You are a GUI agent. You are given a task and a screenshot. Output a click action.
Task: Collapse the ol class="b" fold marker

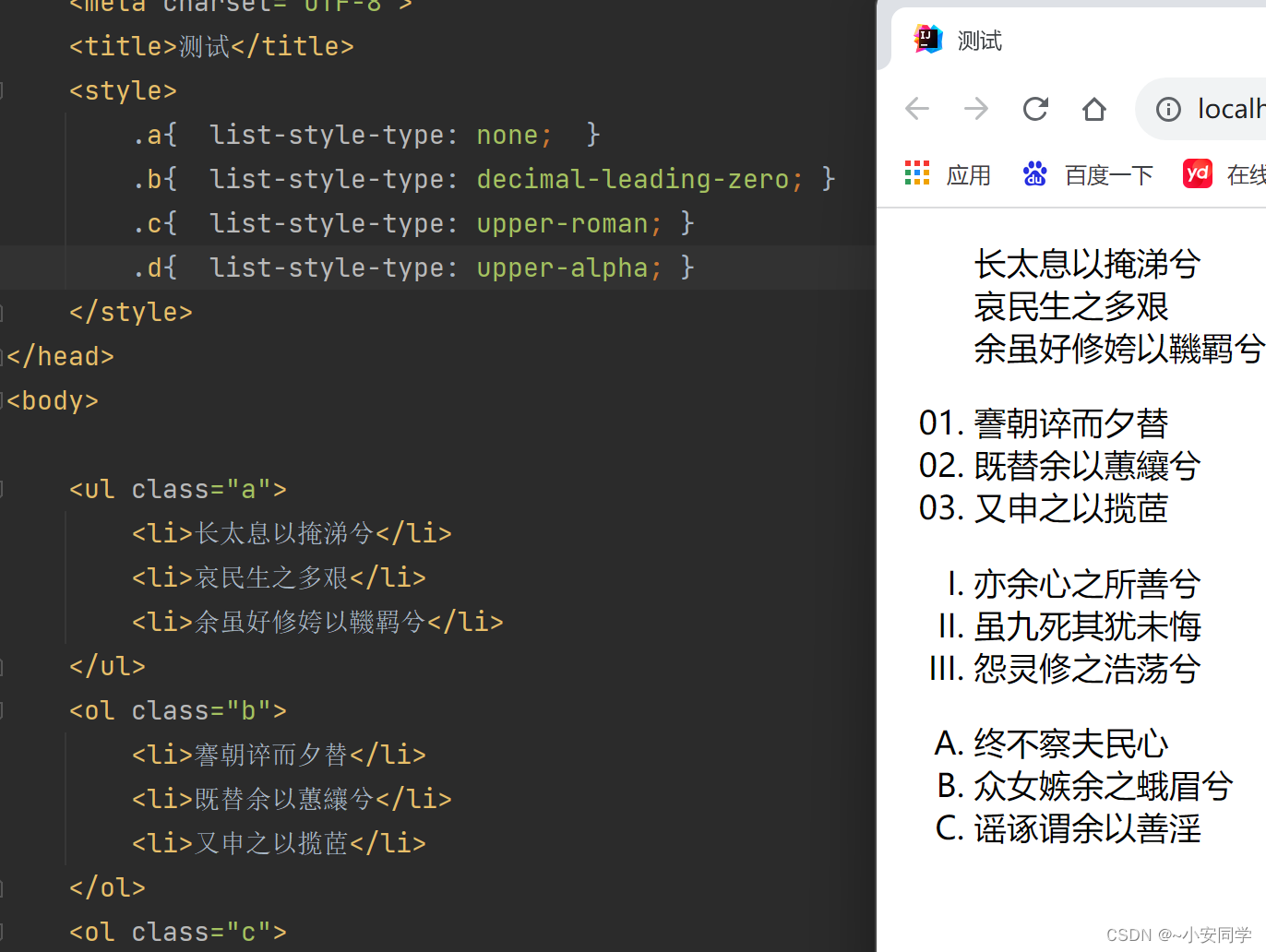tap(2, 710)
